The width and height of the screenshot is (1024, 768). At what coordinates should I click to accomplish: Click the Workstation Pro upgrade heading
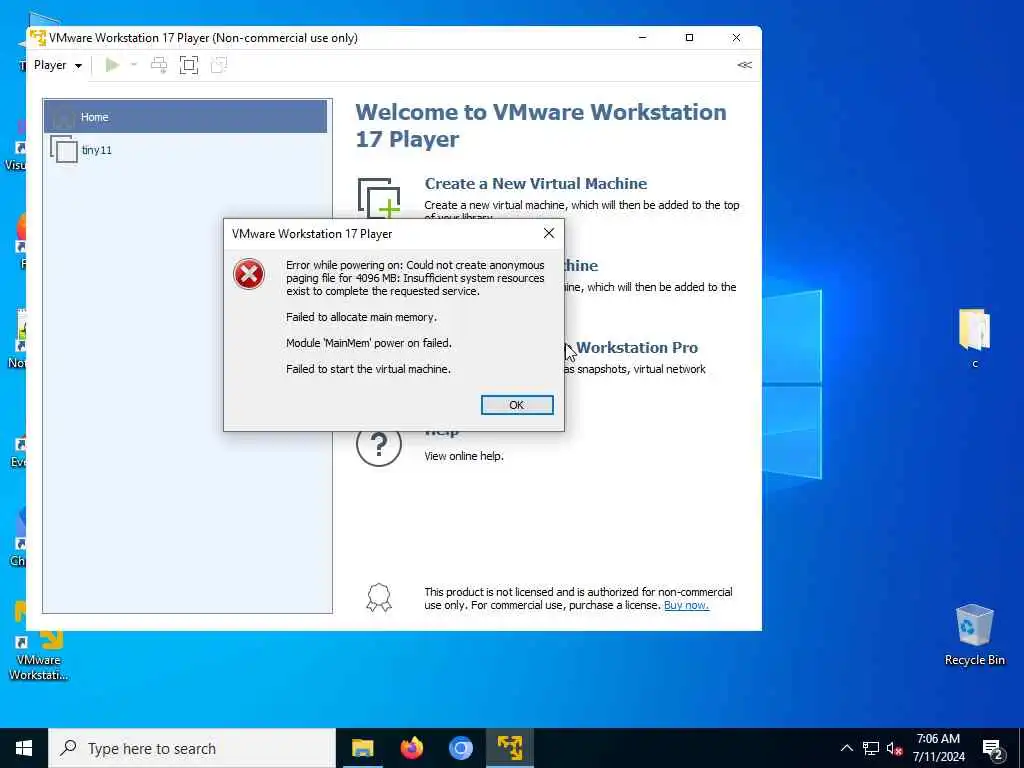[637, 347]
